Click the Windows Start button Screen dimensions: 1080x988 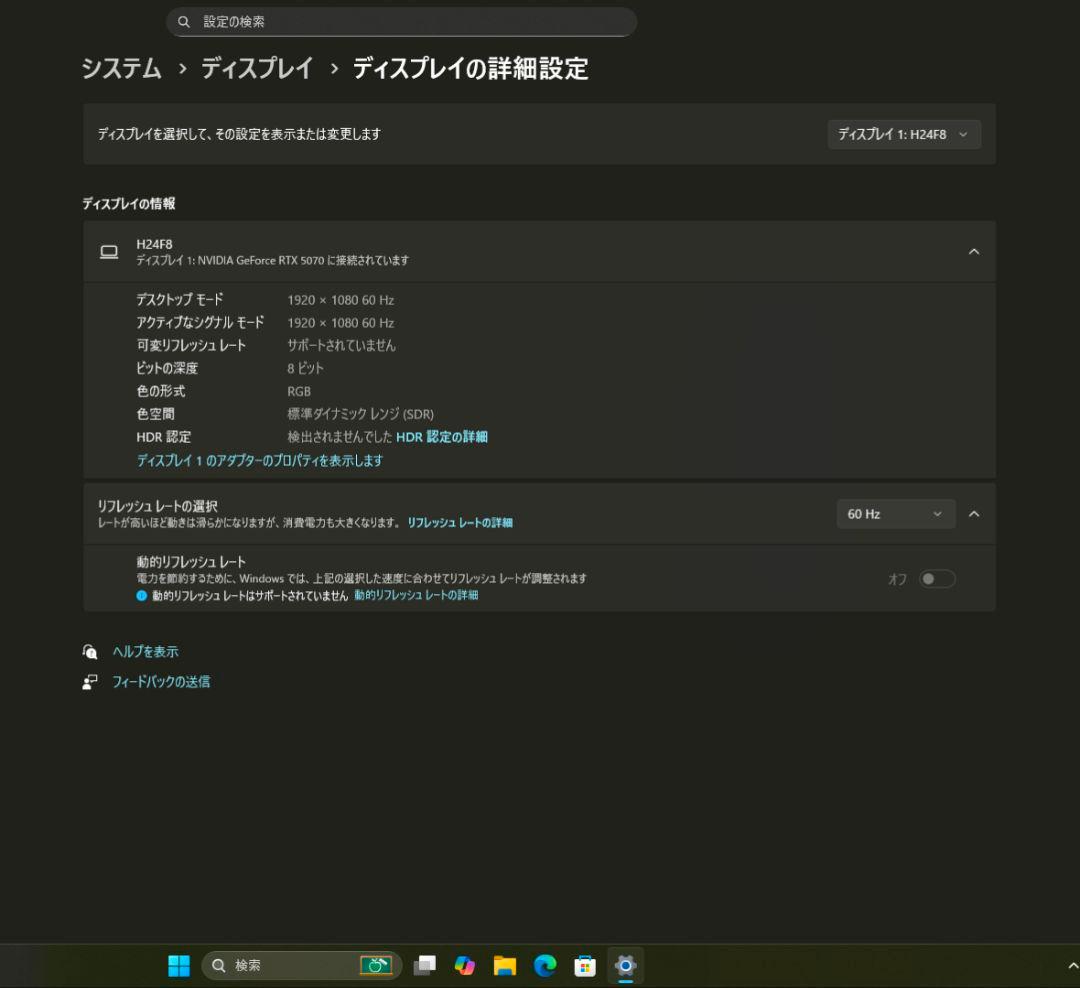178,965
